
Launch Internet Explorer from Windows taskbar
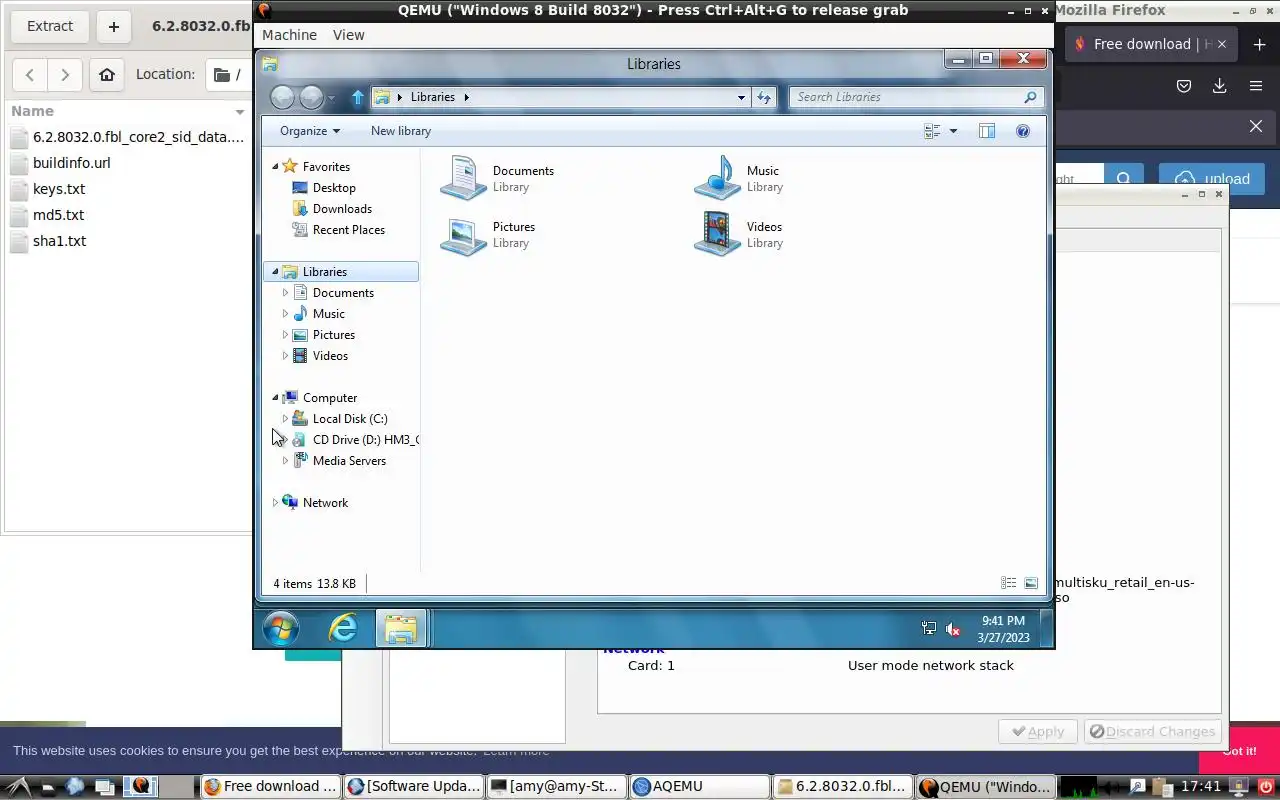pyautogui.click(x=343, y=628)
